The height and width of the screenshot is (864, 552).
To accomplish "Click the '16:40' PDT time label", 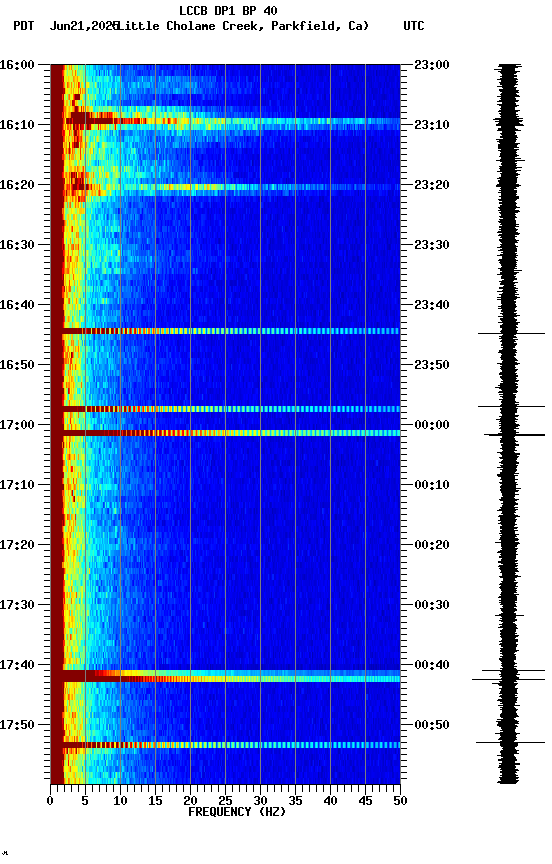I will click(17, 305).
